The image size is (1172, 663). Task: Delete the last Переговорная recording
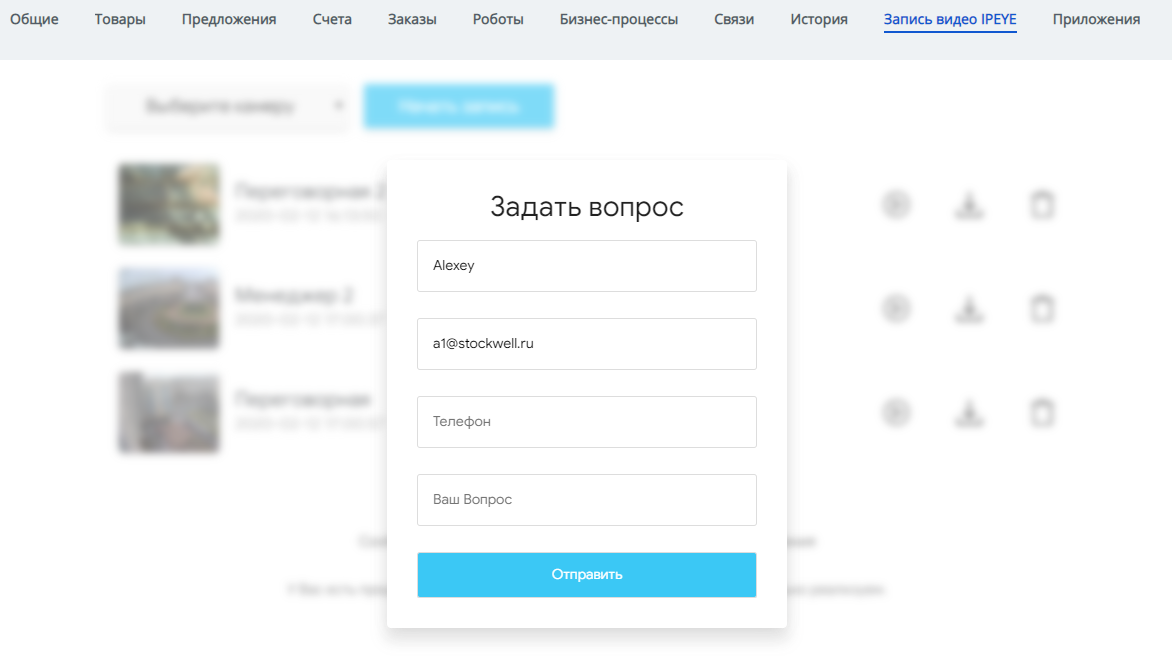1042,412
